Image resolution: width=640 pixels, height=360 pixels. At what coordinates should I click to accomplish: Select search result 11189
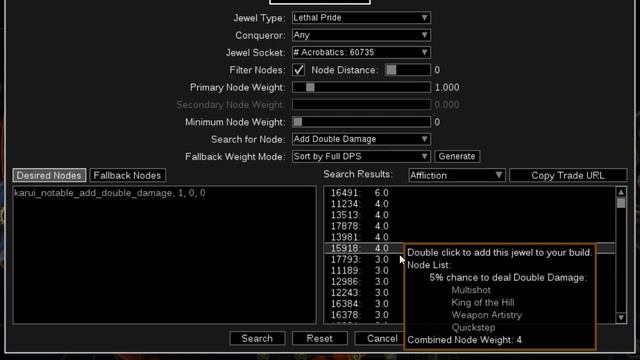click(363, 270)
